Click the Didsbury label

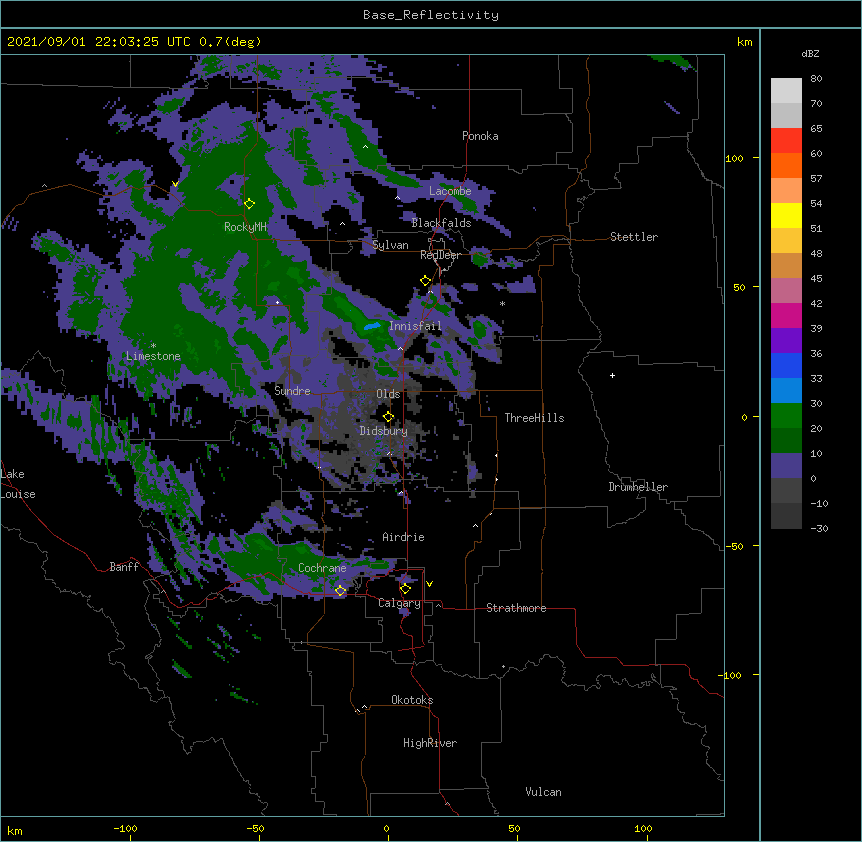384,431
